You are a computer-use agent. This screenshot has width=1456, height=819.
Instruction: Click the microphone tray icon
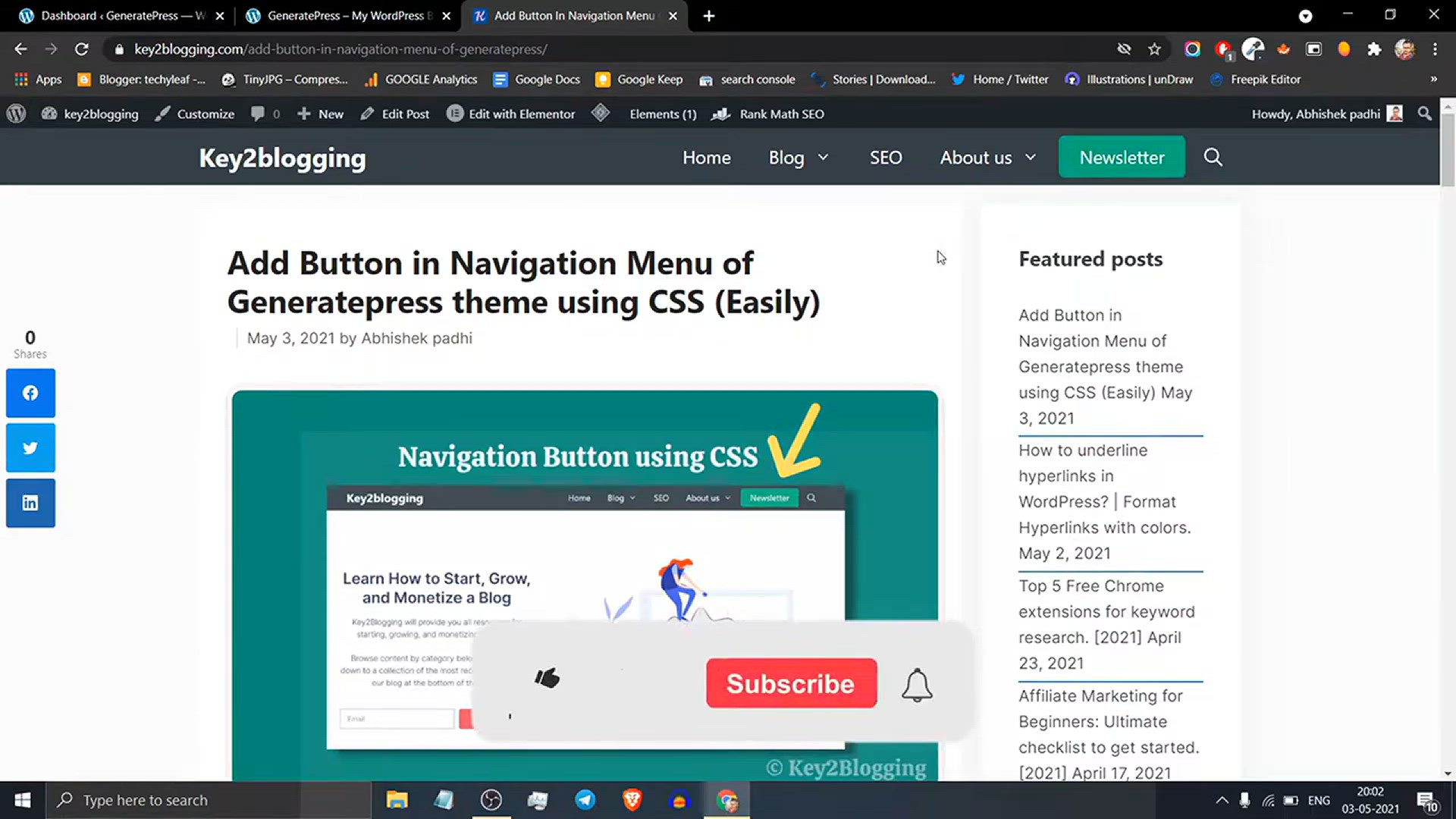(1244, 800)
